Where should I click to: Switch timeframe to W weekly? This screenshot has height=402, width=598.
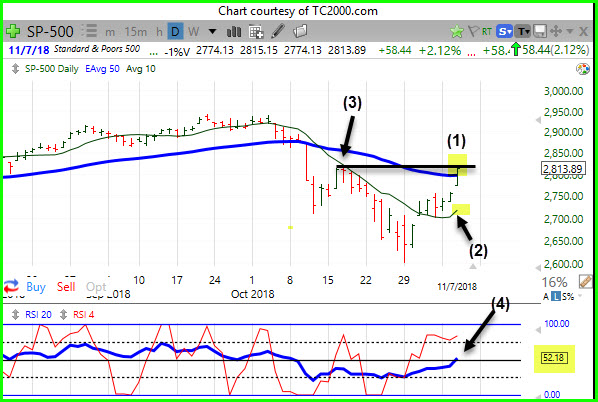click(193, 32)
